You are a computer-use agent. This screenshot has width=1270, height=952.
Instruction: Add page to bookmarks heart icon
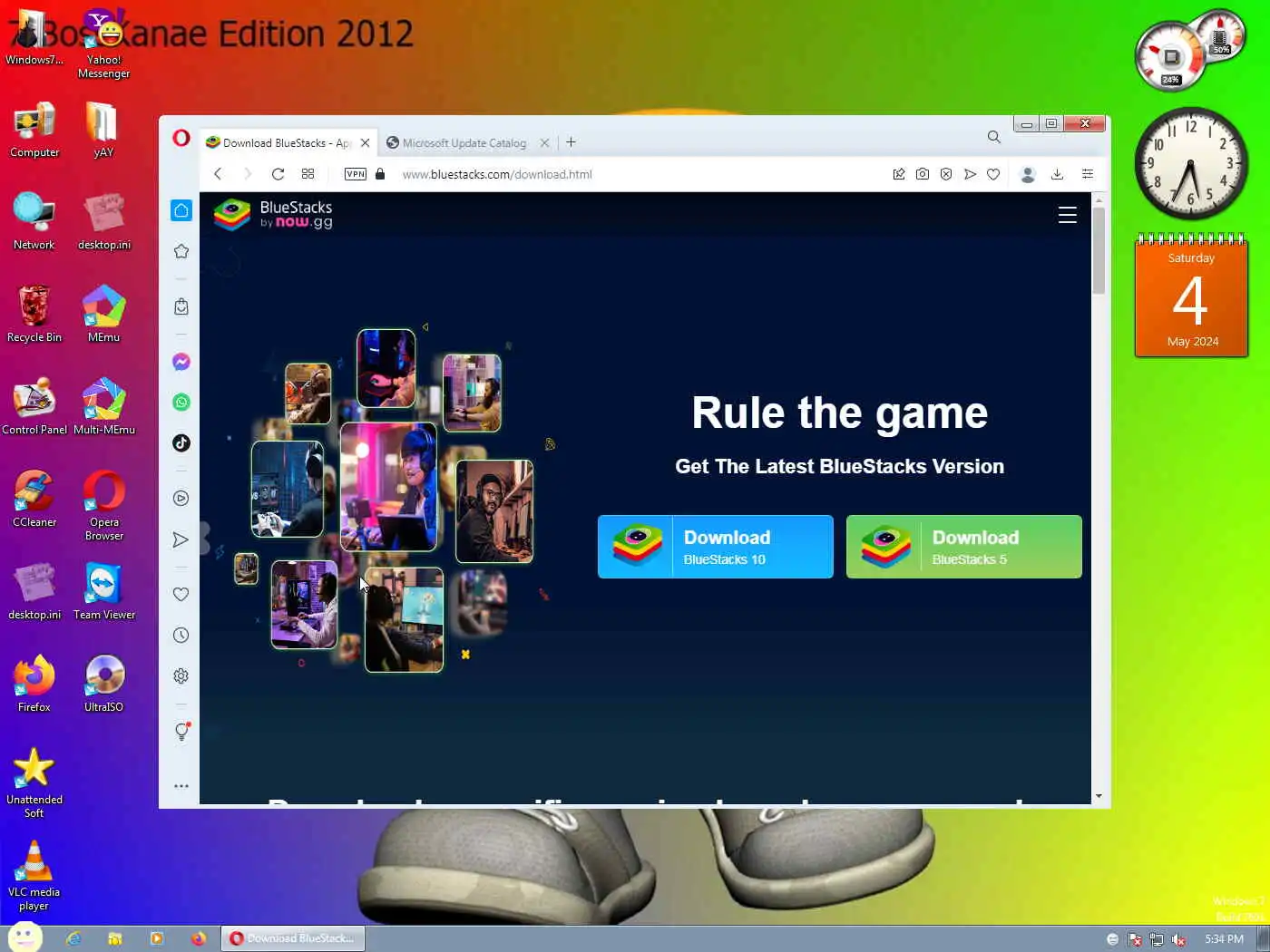coord(993,174)
